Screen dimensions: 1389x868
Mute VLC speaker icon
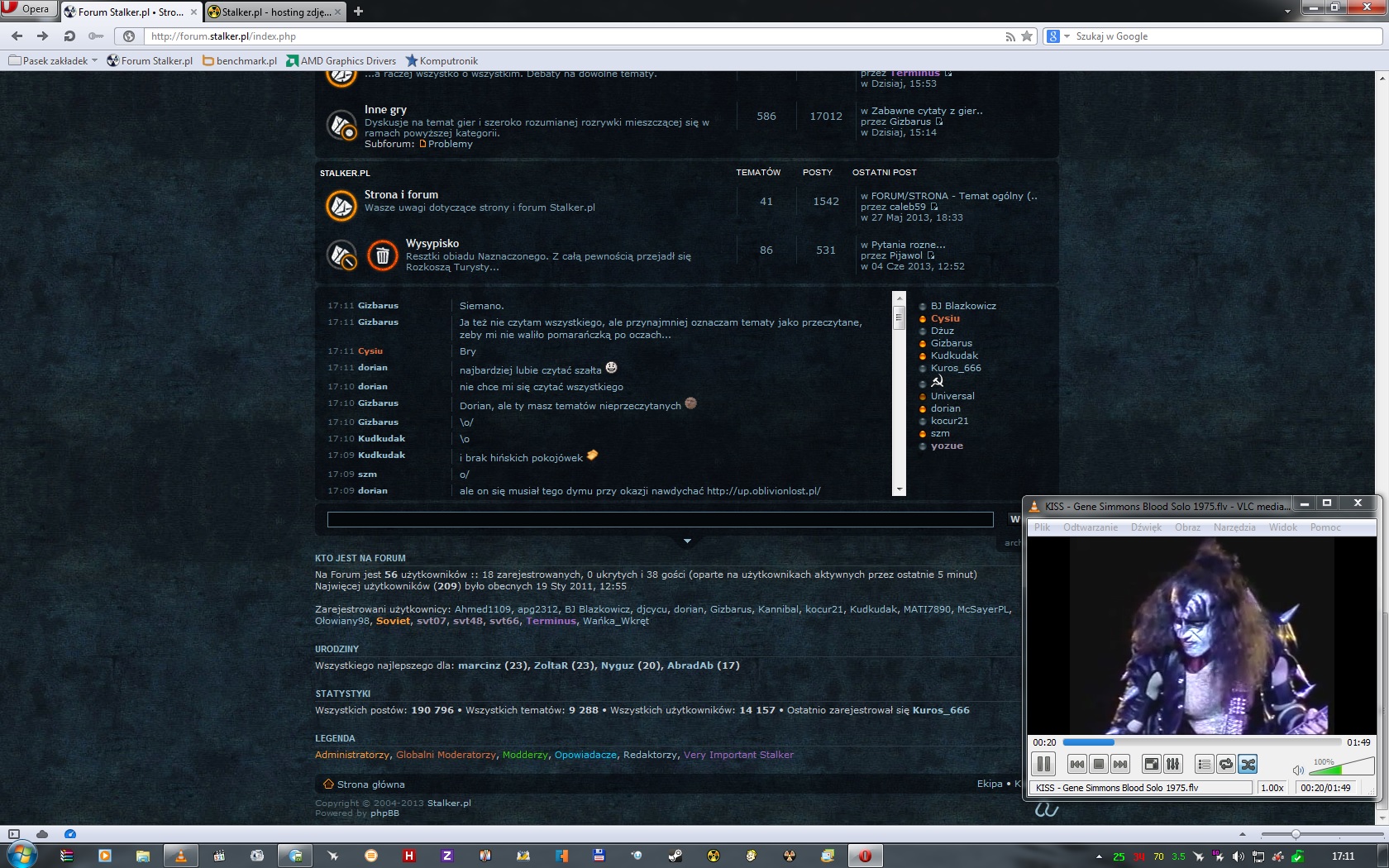pyautogui.click(x=1298, y=770)
